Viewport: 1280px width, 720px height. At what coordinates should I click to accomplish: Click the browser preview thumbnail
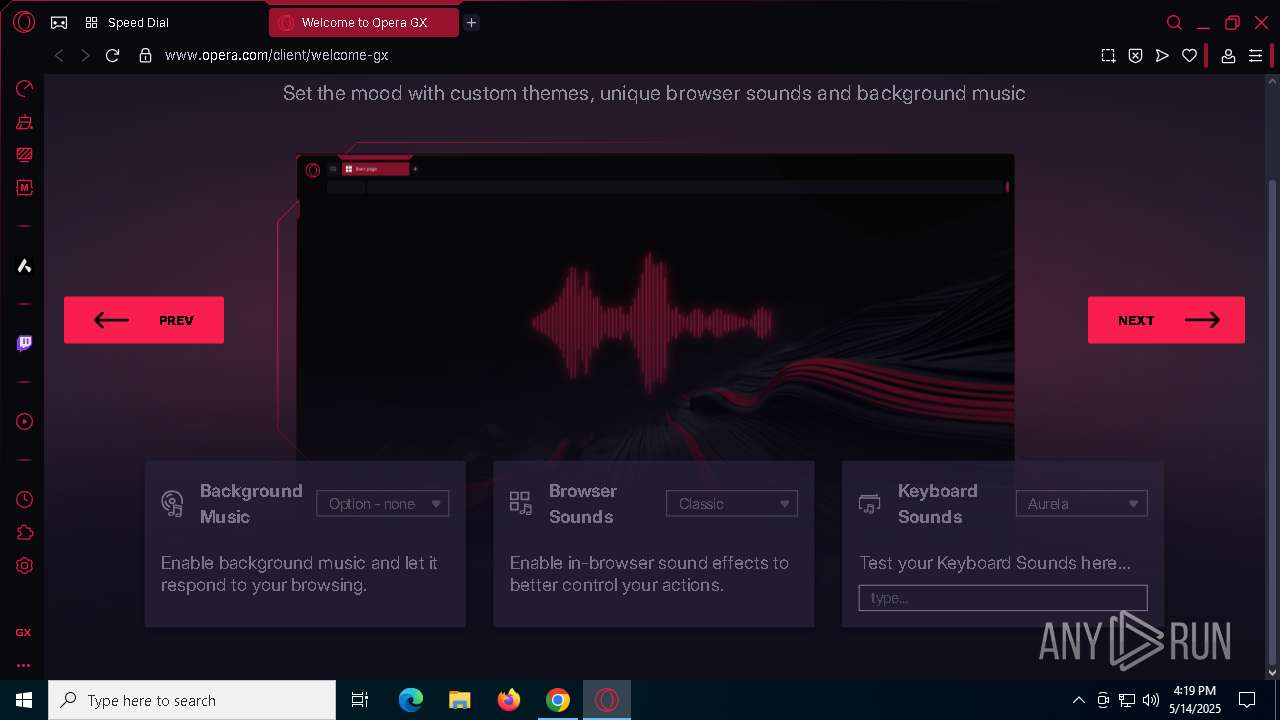(655, 308)
